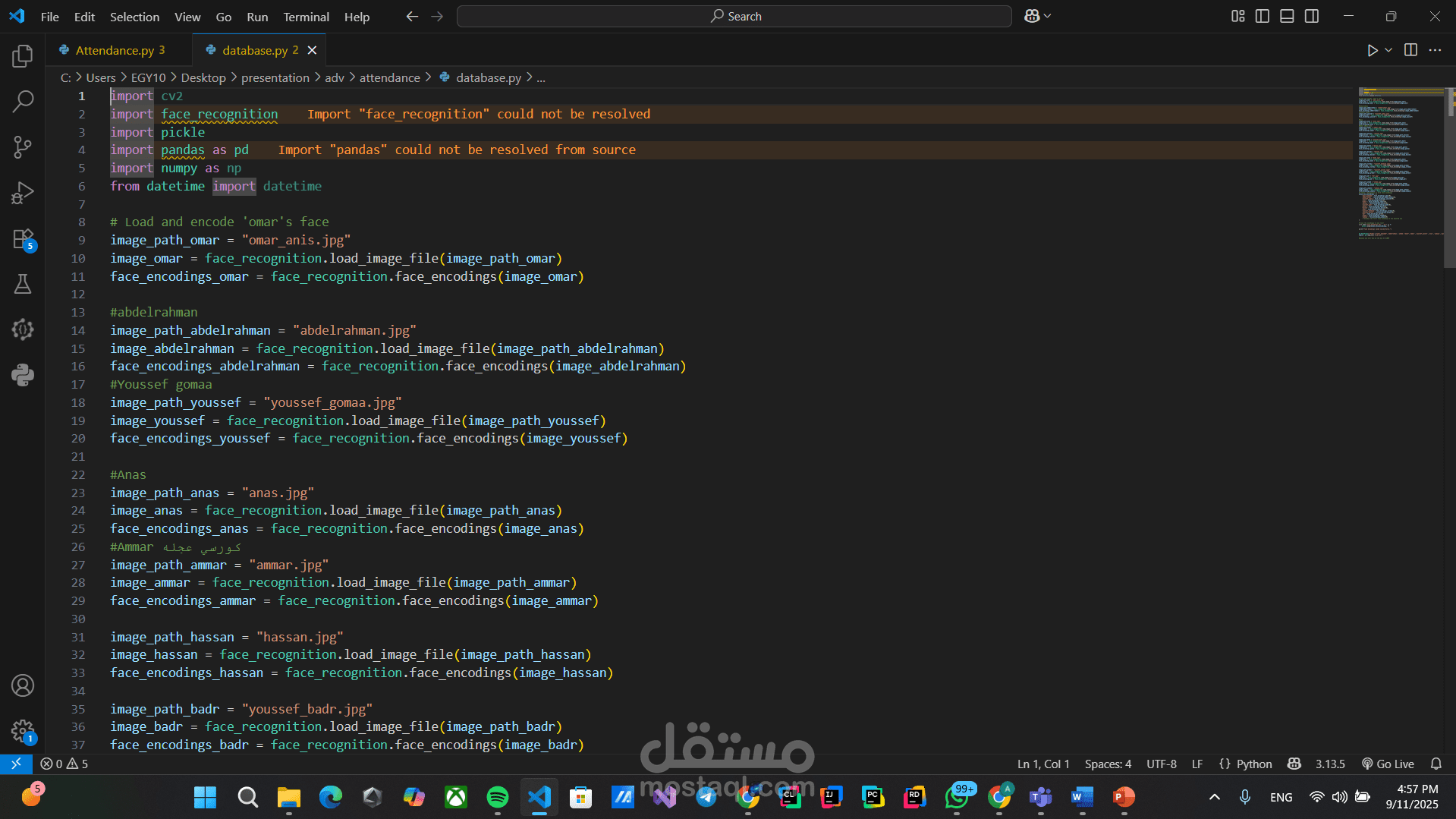The image size is (1456, 819).
Task: Expand Copilot dropdown chevron in title bar
Action: pos(1048,16)
